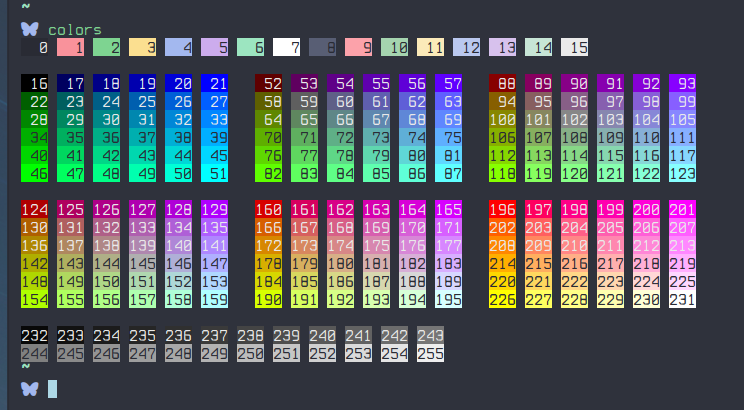Image resolution: width=744 pixels, height=410 pixels.
Task: Click swatch number 14
Action: (x=539, y=47)
